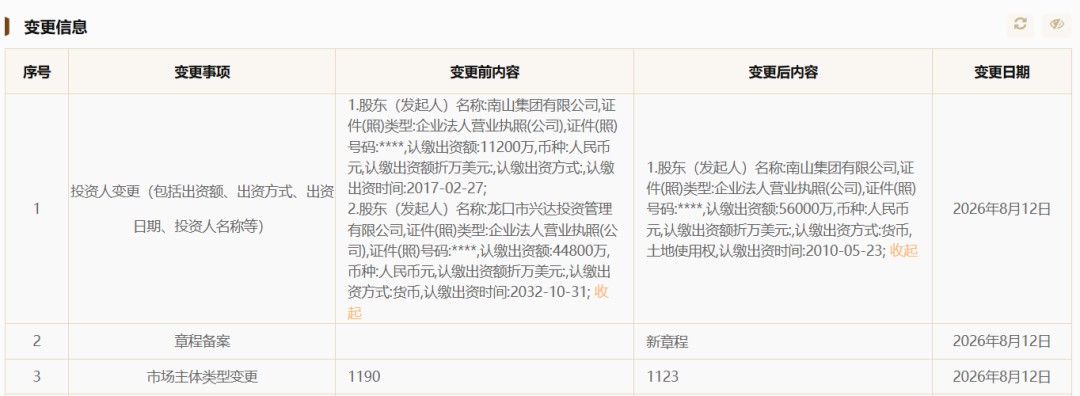Click the refresh icon beside 变更信息
The width and height of the screenshot is (1080, 396).
(1020, 25)
